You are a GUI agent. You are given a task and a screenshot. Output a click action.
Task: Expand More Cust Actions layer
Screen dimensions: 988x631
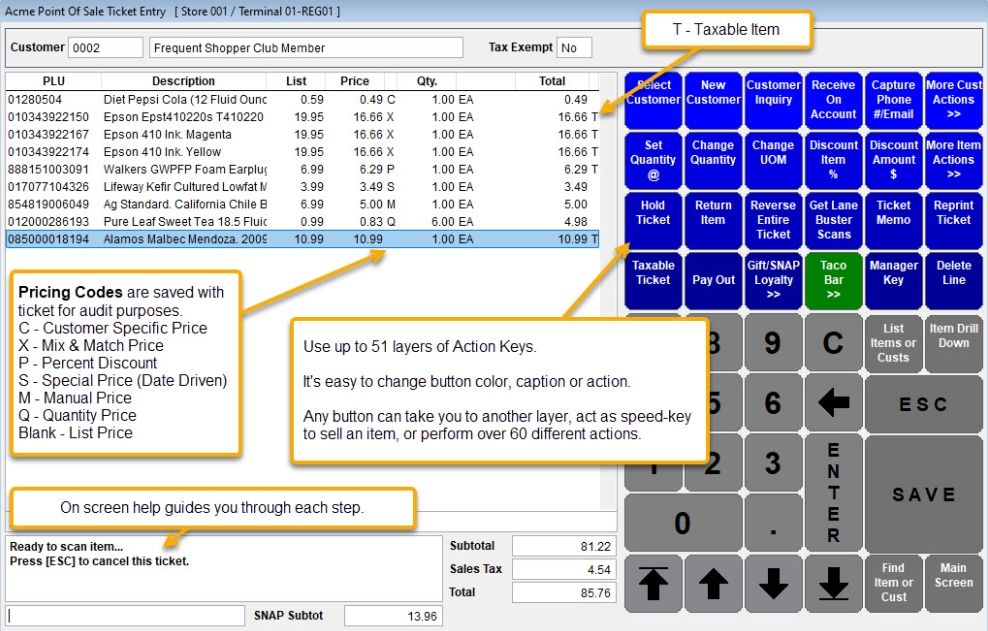953,100
